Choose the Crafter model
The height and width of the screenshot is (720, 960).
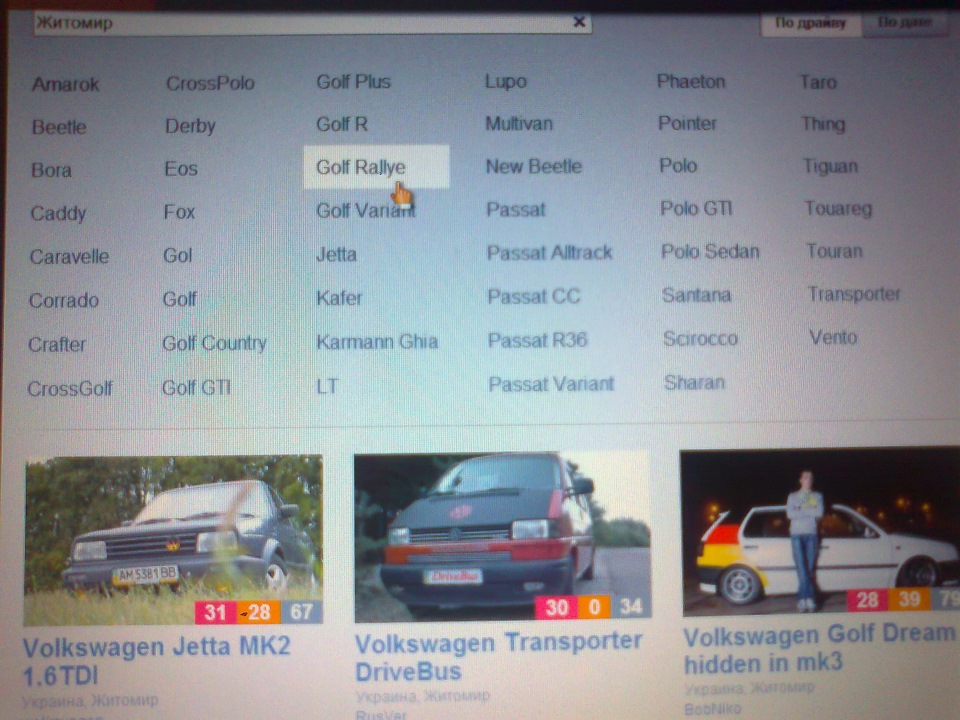tap(57, 344)
